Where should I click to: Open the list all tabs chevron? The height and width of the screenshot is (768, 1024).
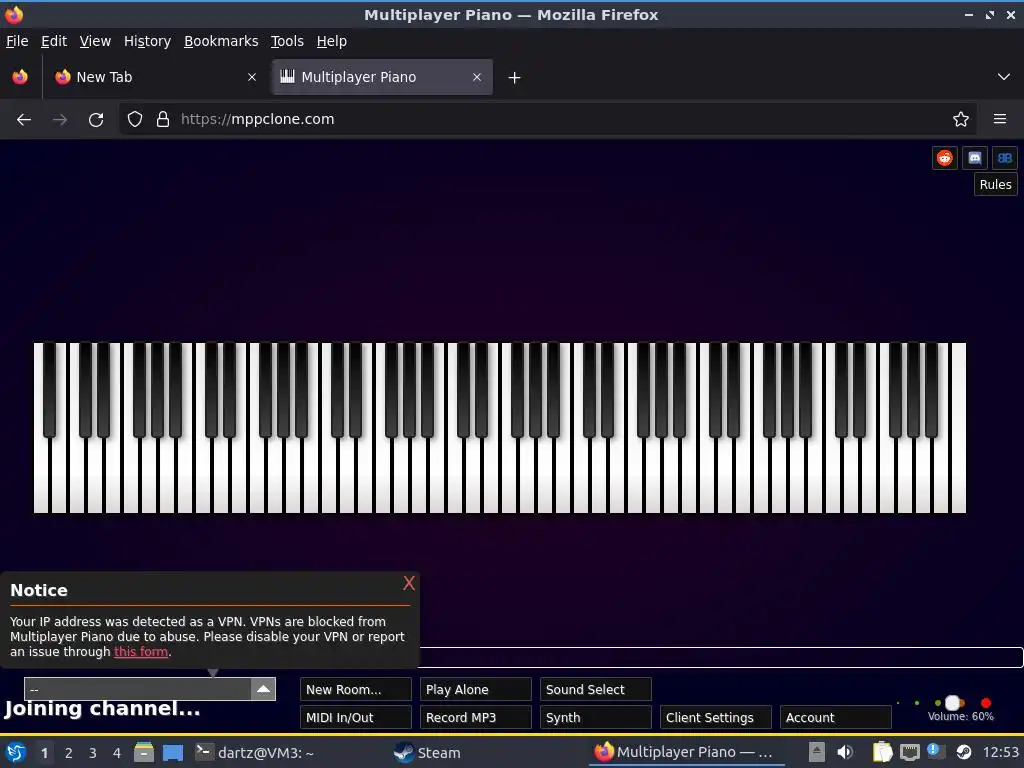click(x=1004, y=77)
